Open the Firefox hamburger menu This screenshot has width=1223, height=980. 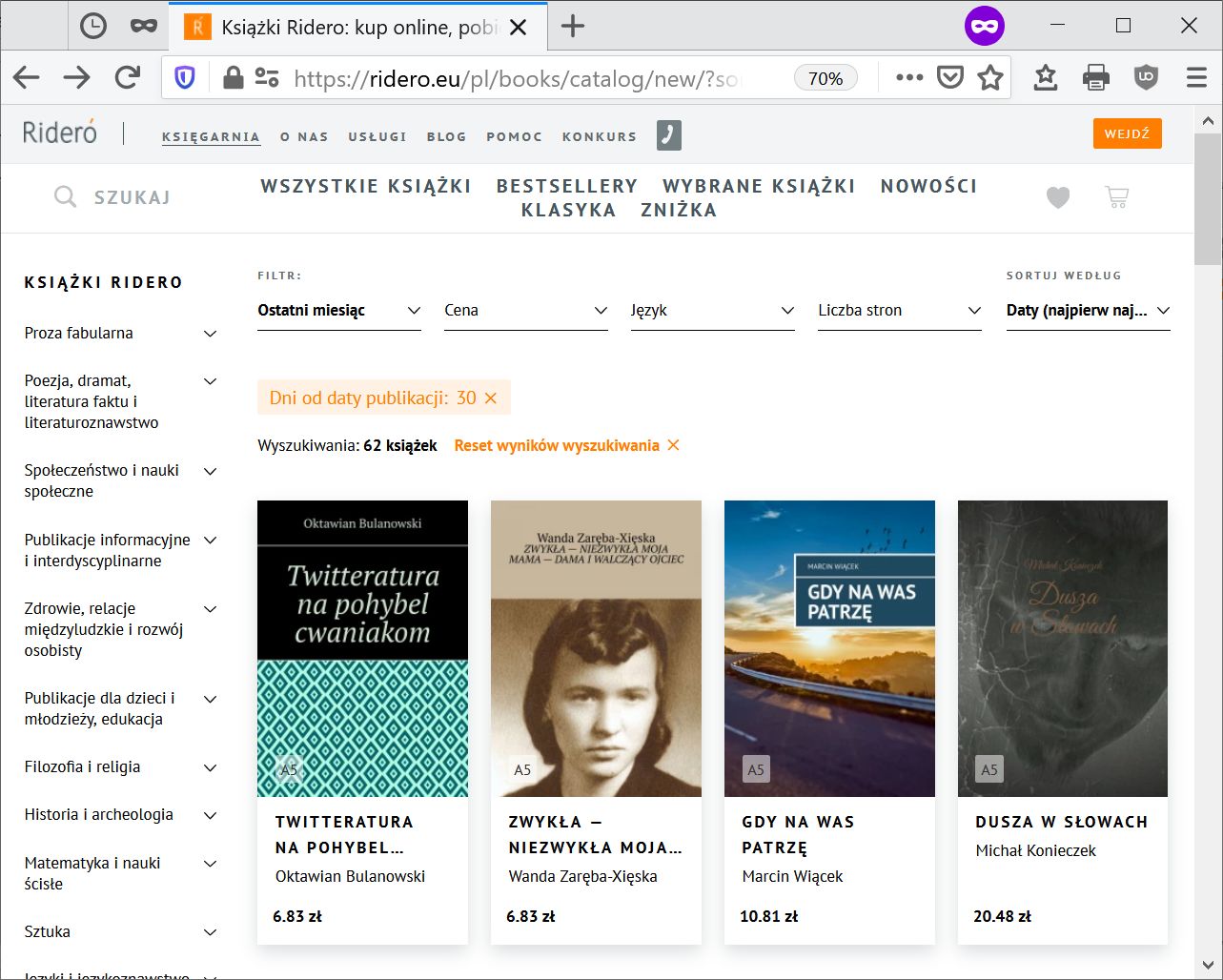pos(1196,78)
